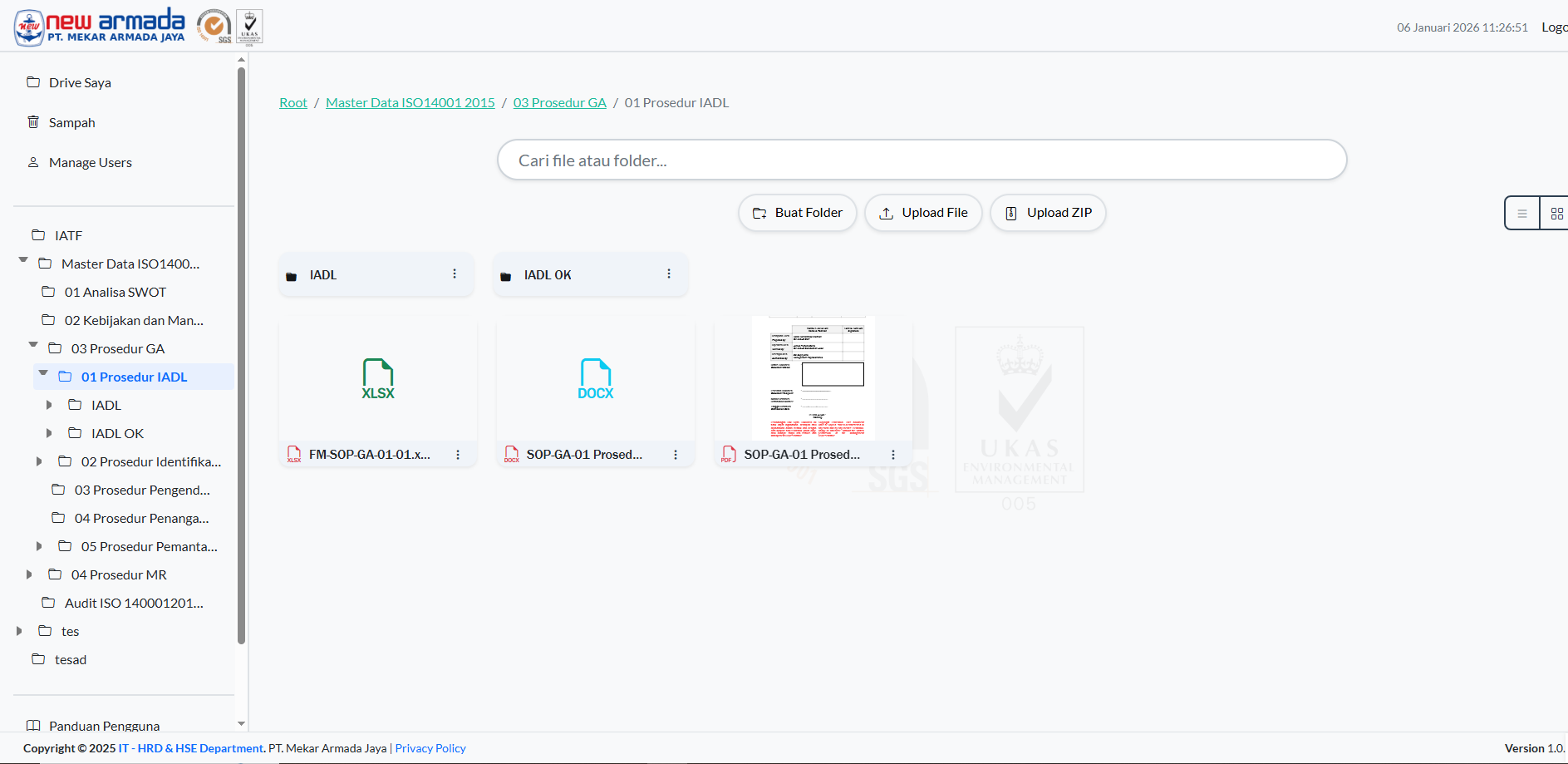Click SGS certification badge in header
The width and height of the screenshot is (1568, 764).
pyautogui.click(x=214, y=27)
